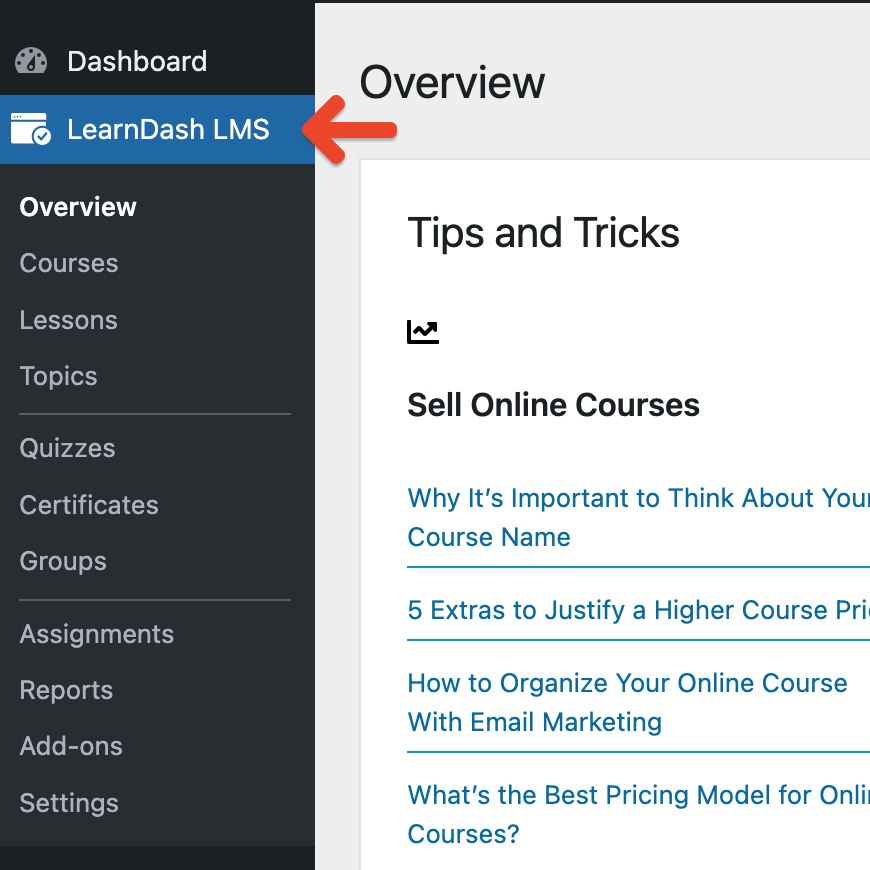
Task: Go to Courses submenu
Action: pyautogui.click(x=69, y=263)
